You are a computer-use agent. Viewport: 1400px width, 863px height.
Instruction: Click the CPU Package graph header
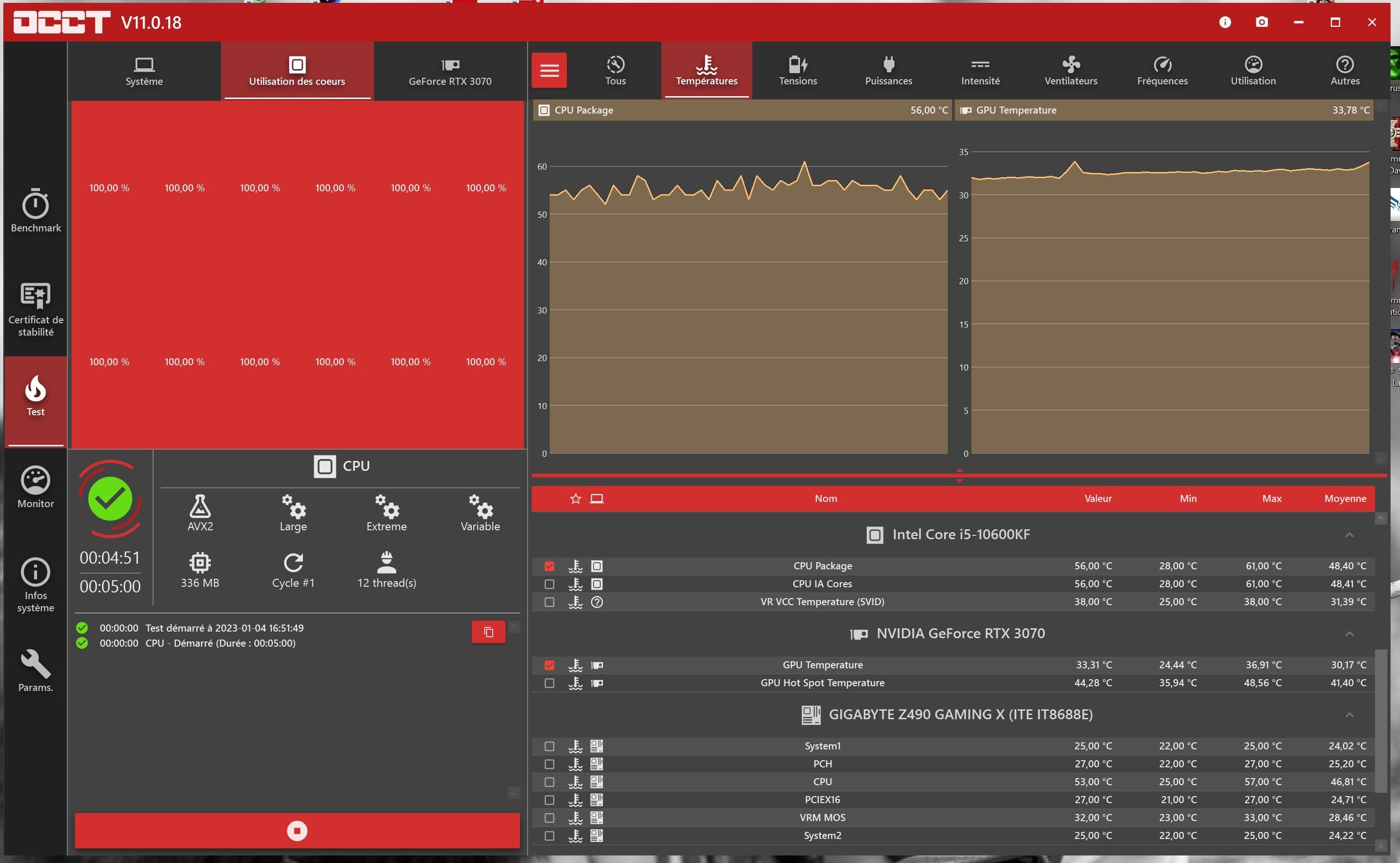point(742,110)
